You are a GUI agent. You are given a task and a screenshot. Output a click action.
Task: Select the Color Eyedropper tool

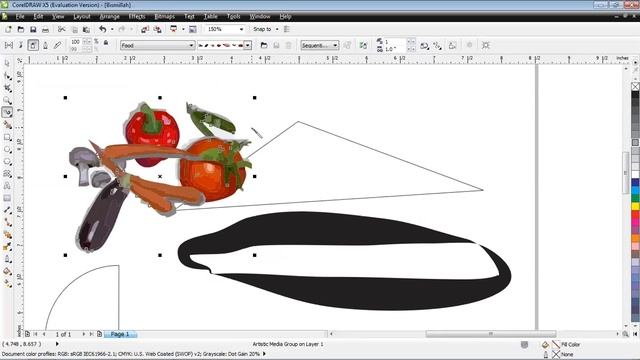[x=7, y=247]
